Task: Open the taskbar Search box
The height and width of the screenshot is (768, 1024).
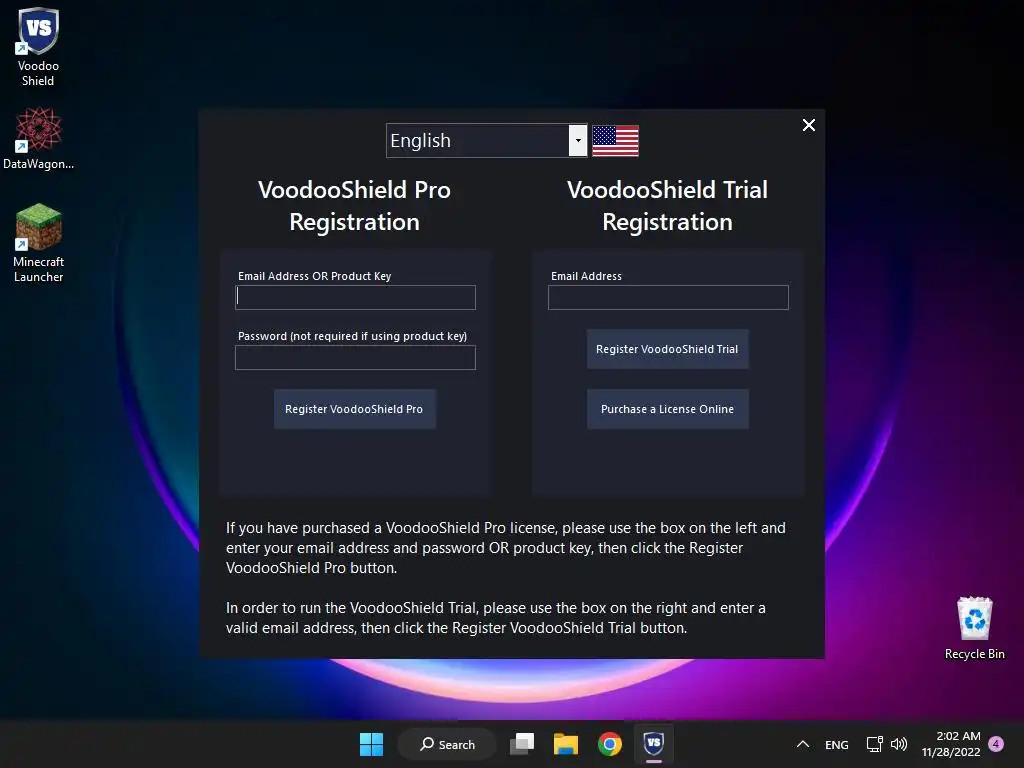Action: click(x=448, y=744)
